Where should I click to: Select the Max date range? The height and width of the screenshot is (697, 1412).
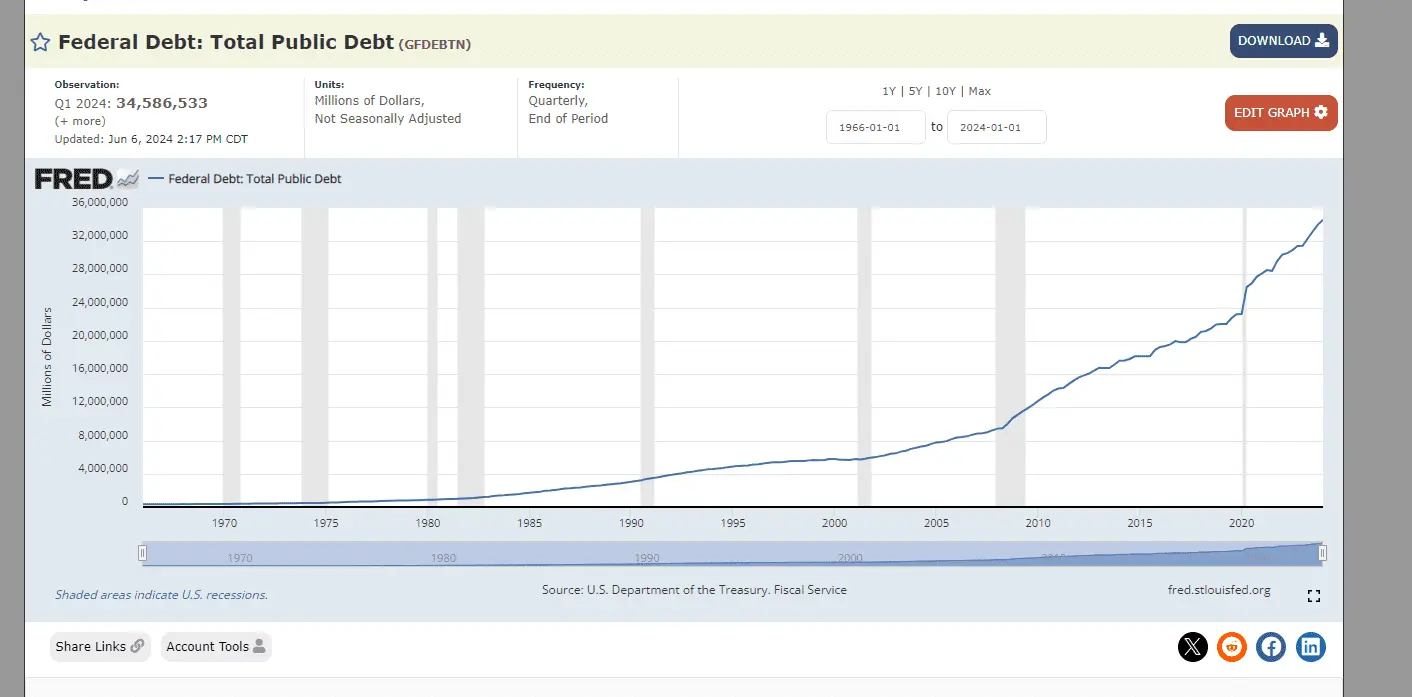979,91
